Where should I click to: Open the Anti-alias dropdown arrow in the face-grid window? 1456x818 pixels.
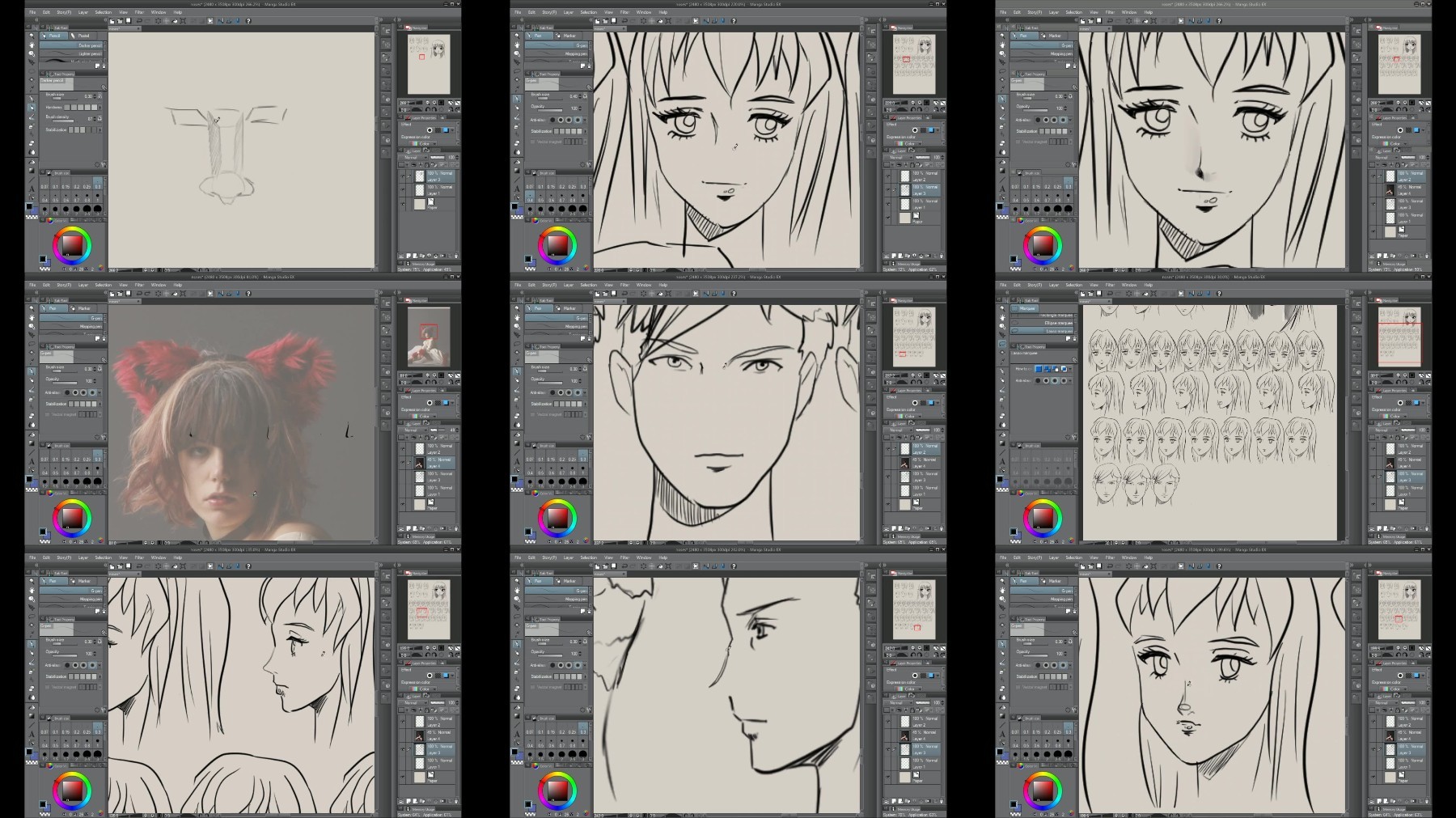coord(1070,380)
